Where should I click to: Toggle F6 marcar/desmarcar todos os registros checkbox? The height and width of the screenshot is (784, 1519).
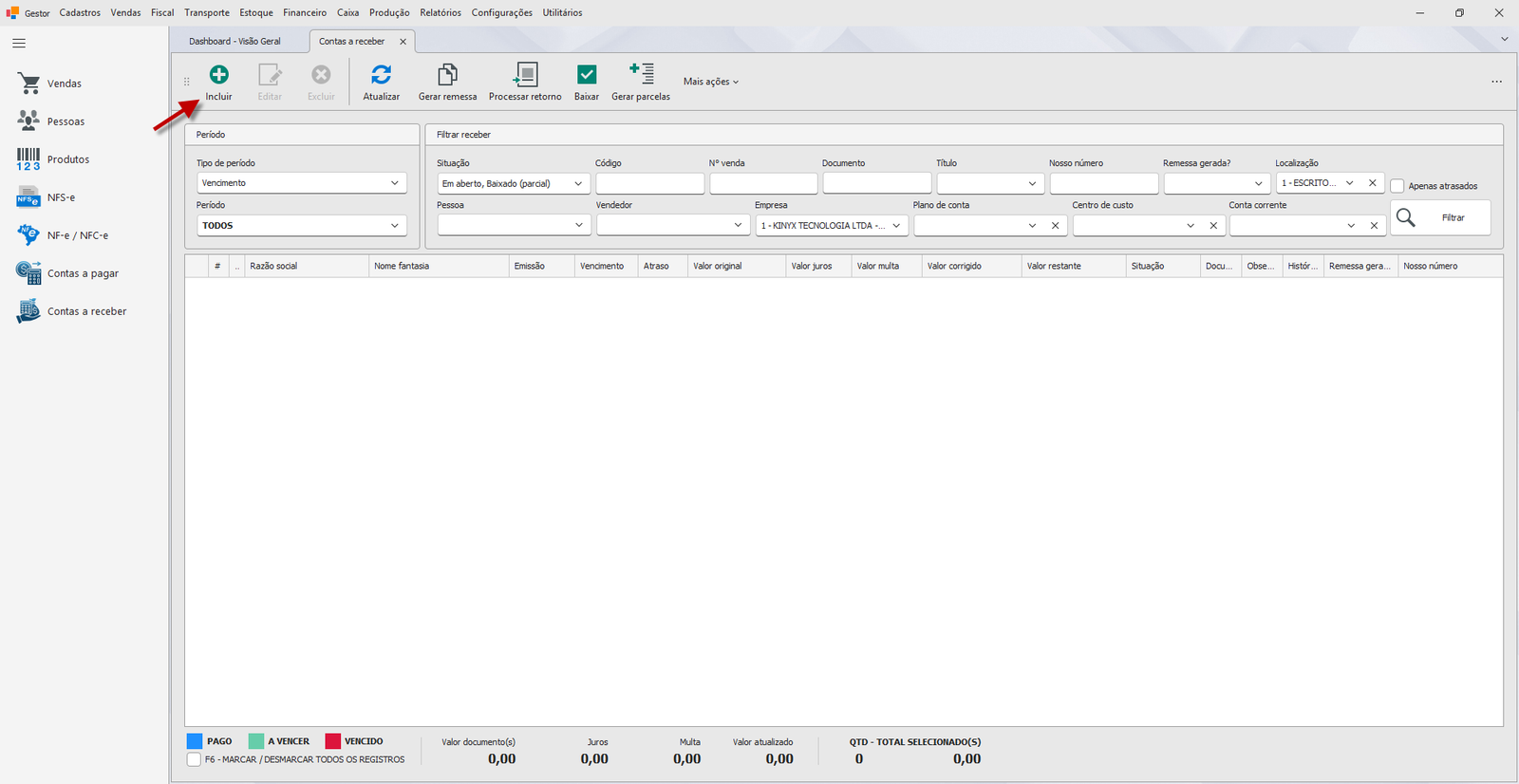click(x=195, y=759)
